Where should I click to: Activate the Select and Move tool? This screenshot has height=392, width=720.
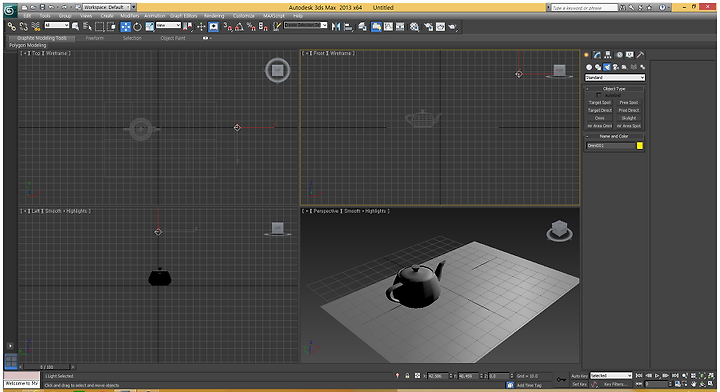(125, 27)
